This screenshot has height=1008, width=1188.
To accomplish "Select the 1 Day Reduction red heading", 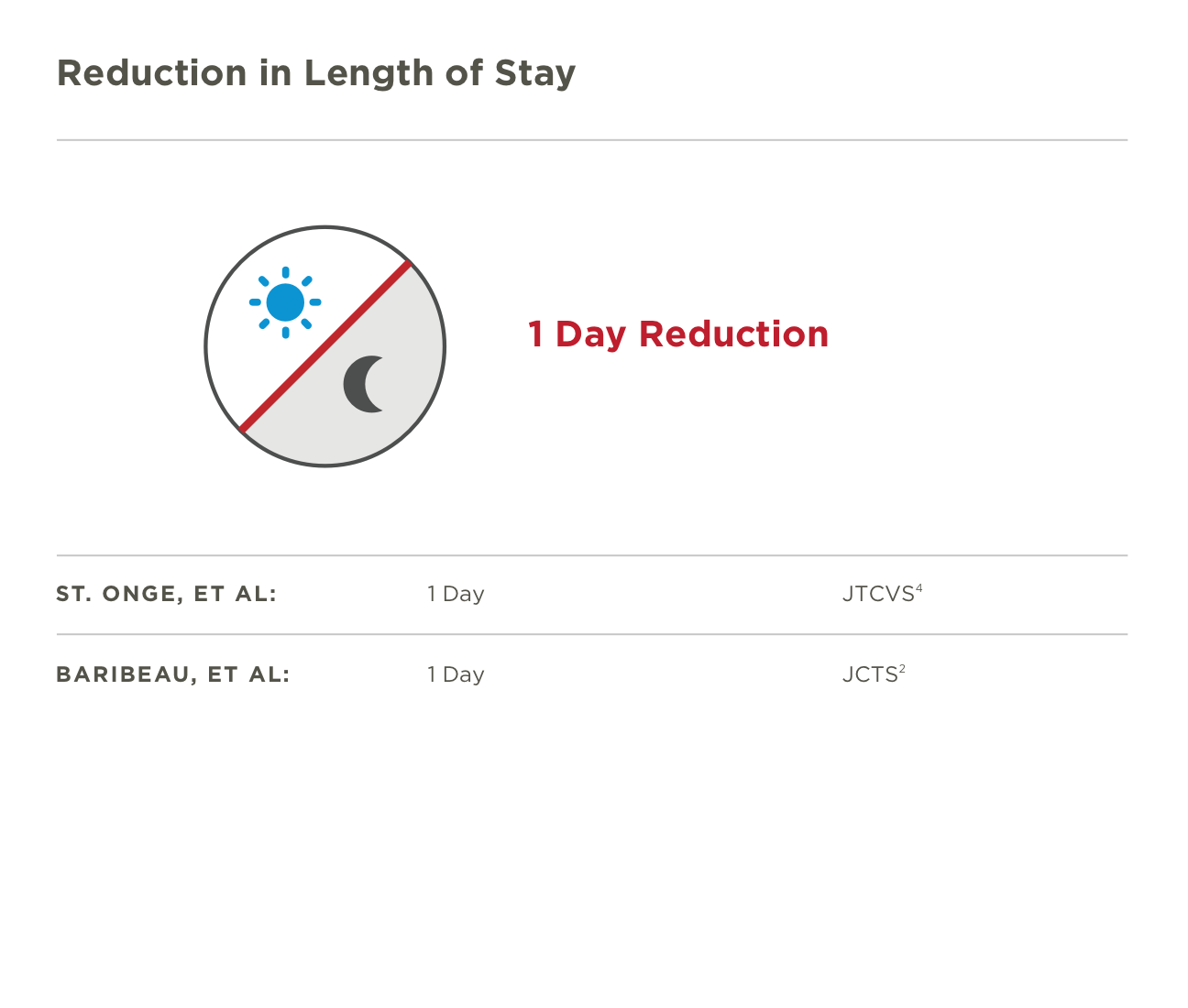I will pyautogui.click(x=678, y=334).
